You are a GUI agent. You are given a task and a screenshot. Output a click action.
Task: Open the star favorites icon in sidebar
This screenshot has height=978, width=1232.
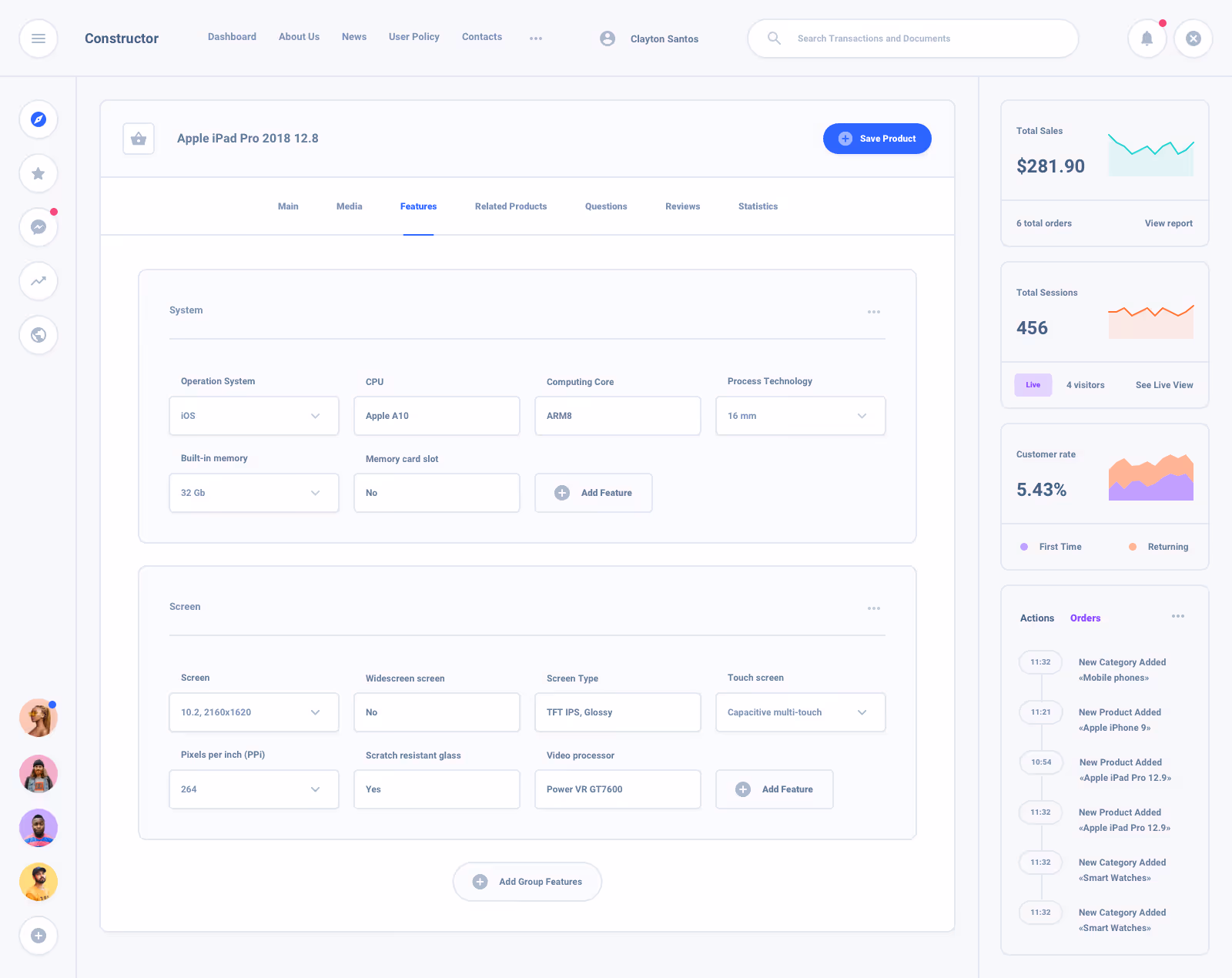(x=38, y=173)
